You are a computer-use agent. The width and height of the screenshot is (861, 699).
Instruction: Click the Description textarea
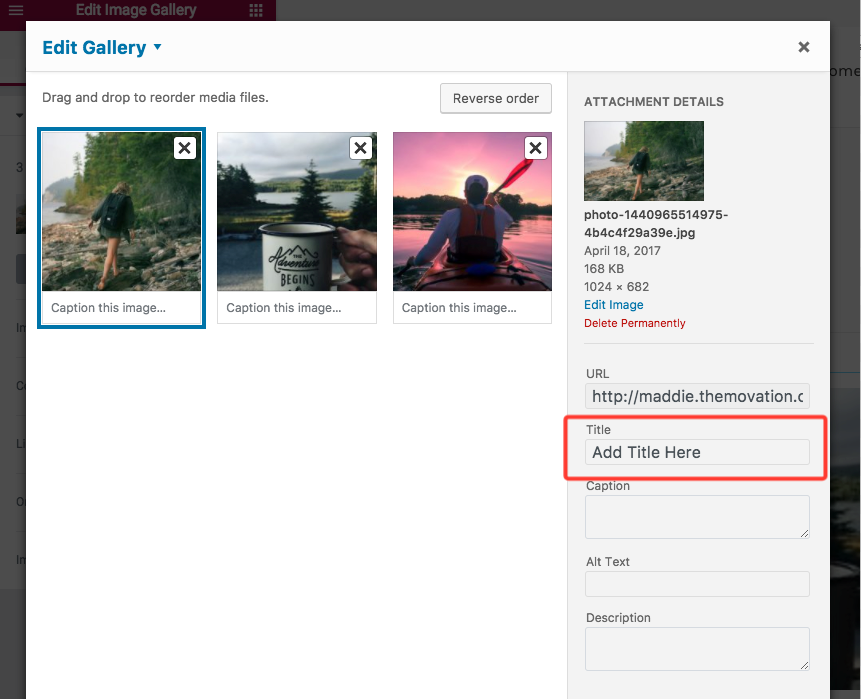(697, 648)
